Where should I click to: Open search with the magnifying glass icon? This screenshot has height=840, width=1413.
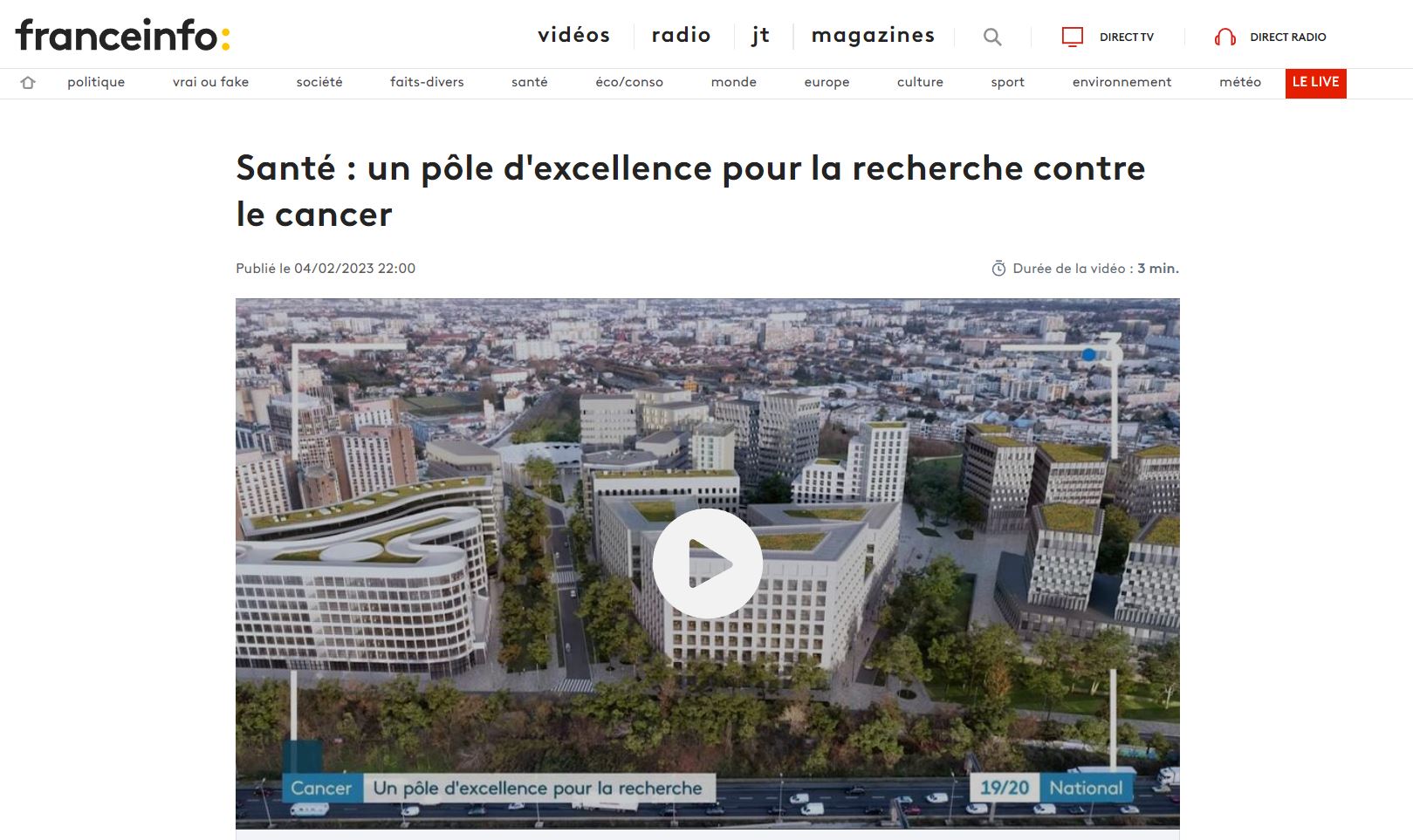coord(992,37)
